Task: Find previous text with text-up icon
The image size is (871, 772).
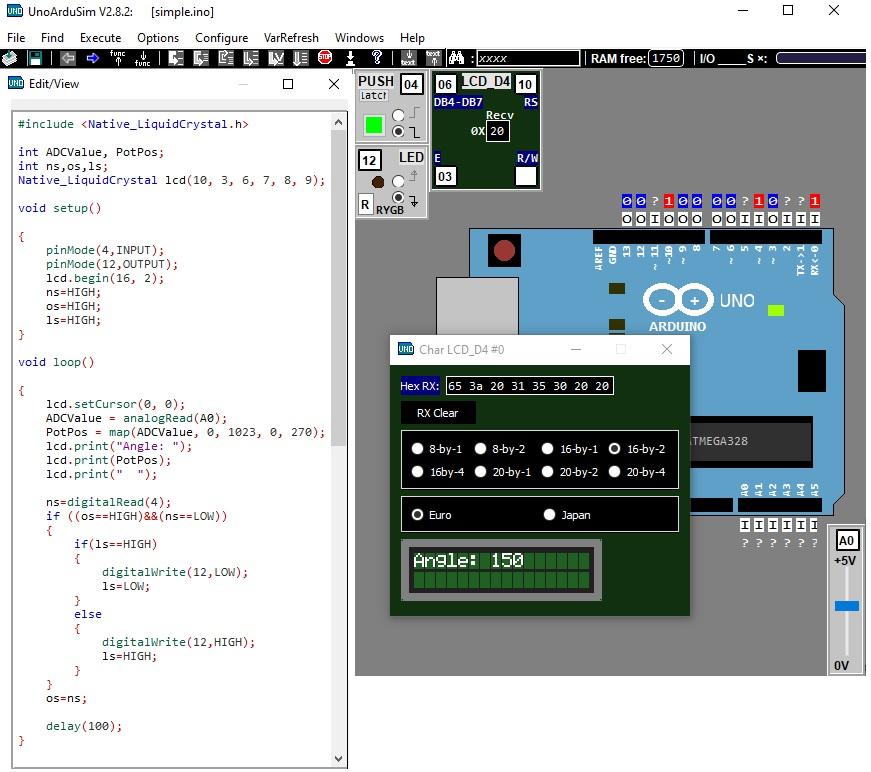Action: (433, 58)
